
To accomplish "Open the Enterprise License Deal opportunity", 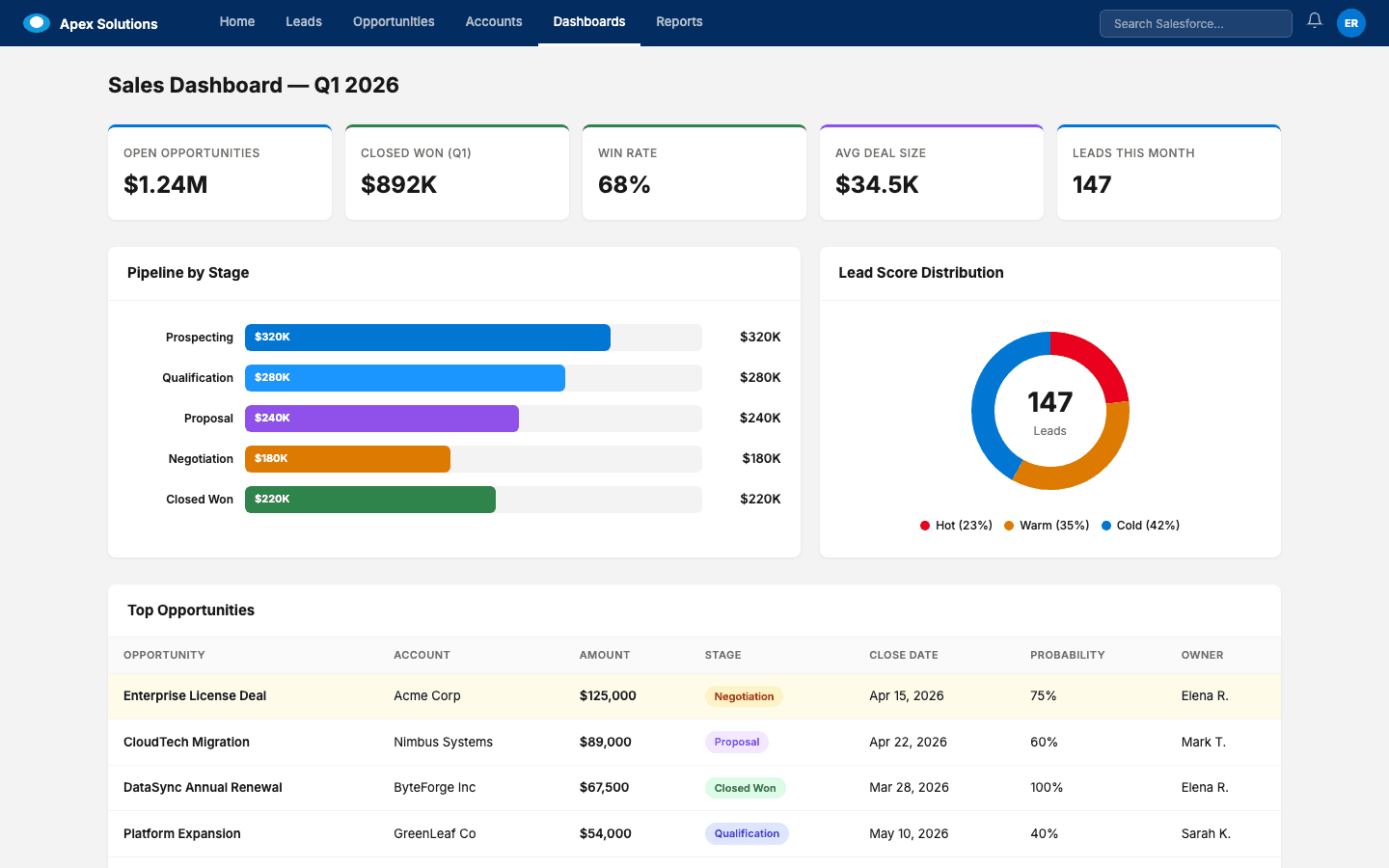I will [x=195, y=696].
